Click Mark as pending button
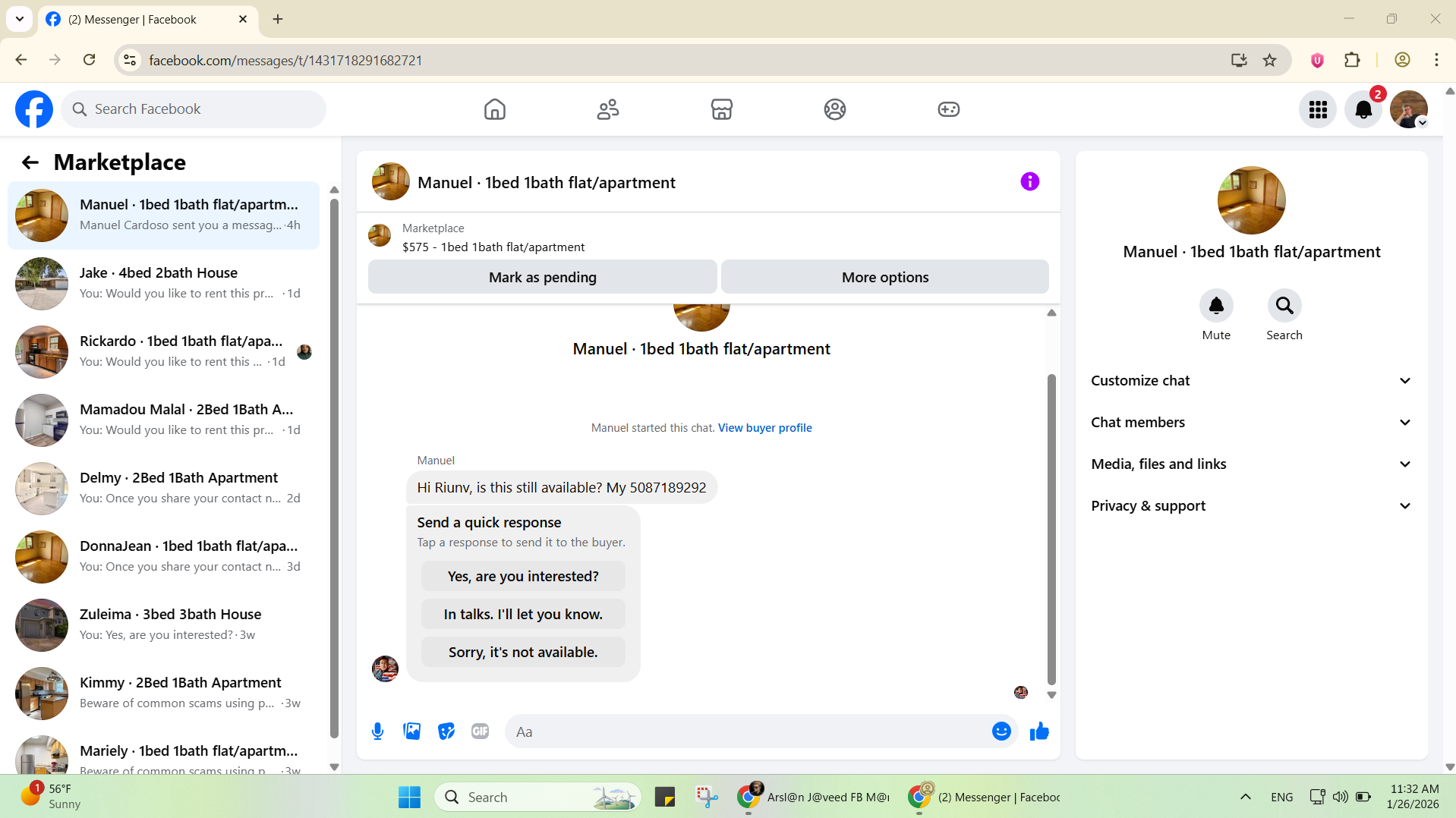This screenshot has height=818, width=1456. pos(543,277)
